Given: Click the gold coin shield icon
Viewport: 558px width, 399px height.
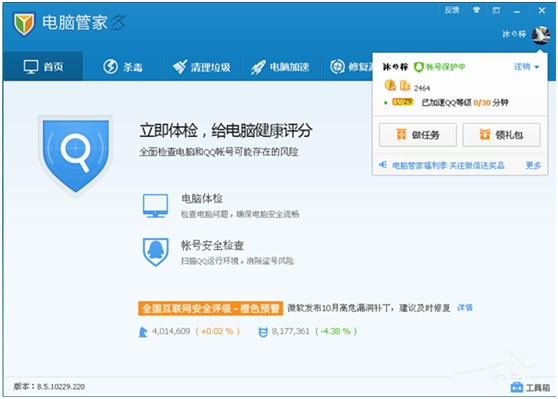Looking at the screenshot, I should (x=390, y=85).
